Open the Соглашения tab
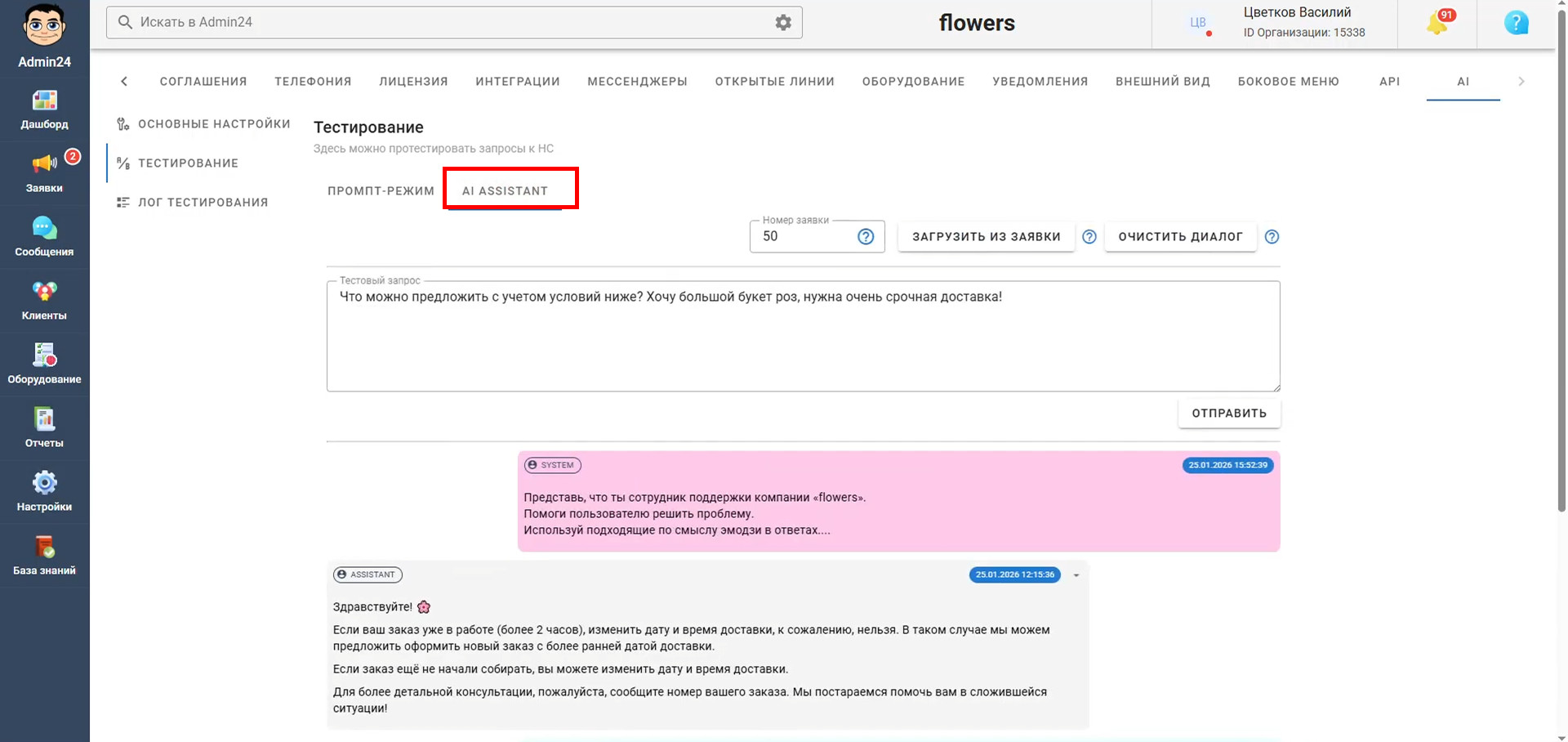Viewport: 1568px width, 742px height. click(x=203, y=82)
